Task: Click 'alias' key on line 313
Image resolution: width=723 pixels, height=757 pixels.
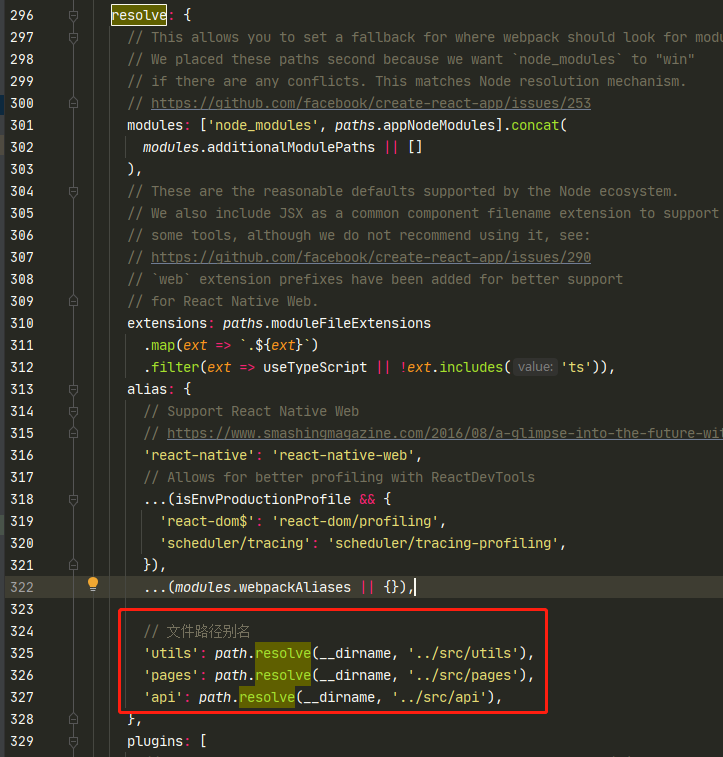Action: click(147, 390)
